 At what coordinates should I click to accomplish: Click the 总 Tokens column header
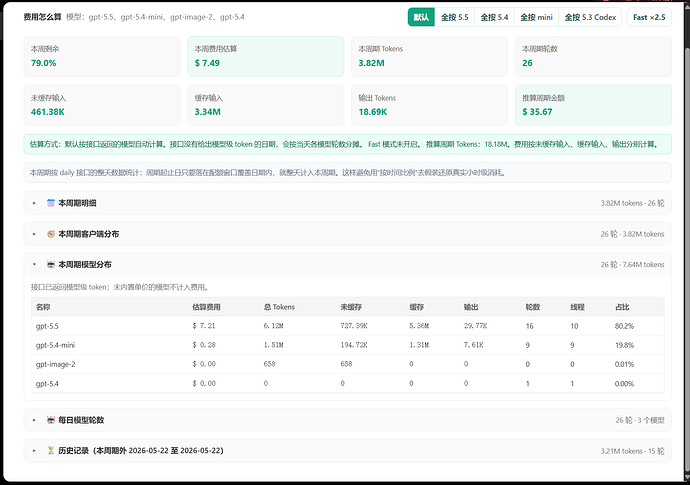point(279,307)
